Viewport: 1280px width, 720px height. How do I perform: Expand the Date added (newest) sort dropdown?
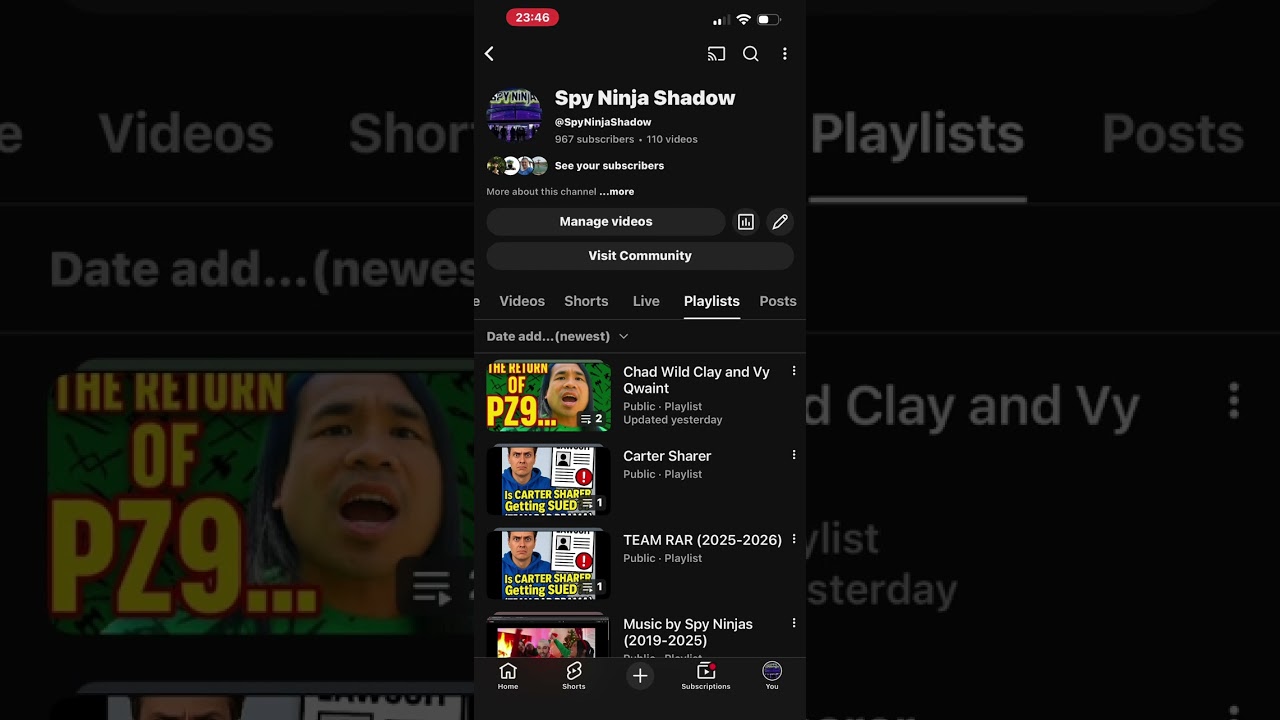pos(558,337)
